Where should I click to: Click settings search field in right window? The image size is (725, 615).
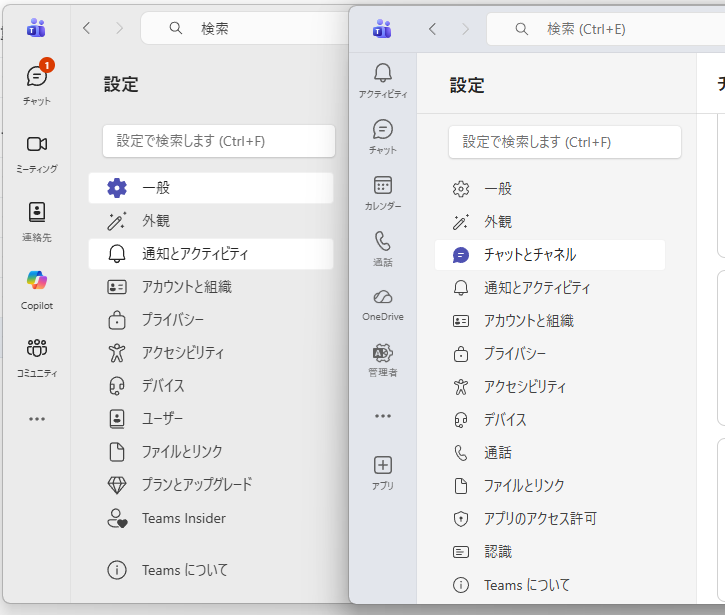click(565, 142)
